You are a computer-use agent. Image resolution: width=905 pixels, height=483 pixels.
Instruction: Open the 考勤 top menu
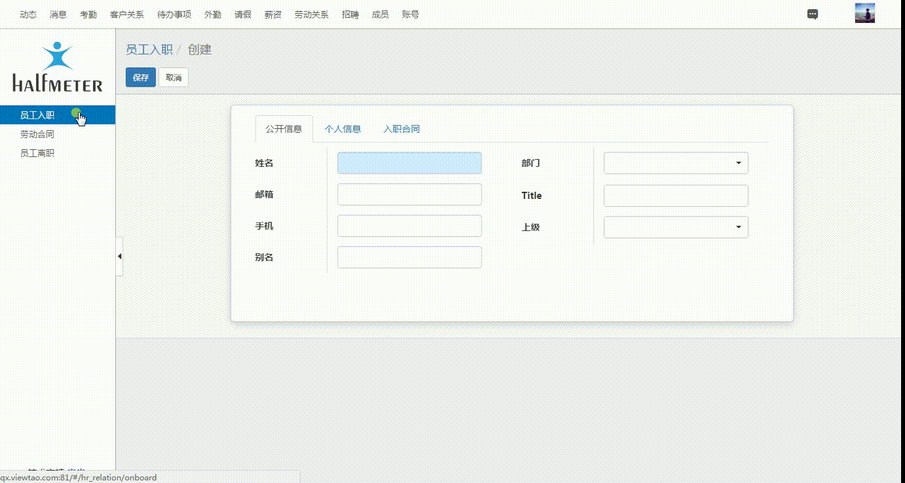(88, 15)
